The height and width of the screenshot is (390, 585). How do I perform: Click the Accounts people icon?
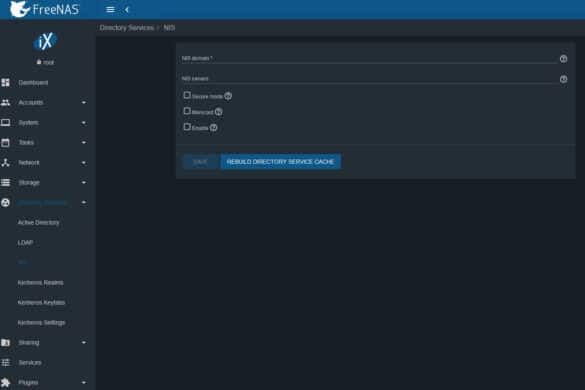6,102
